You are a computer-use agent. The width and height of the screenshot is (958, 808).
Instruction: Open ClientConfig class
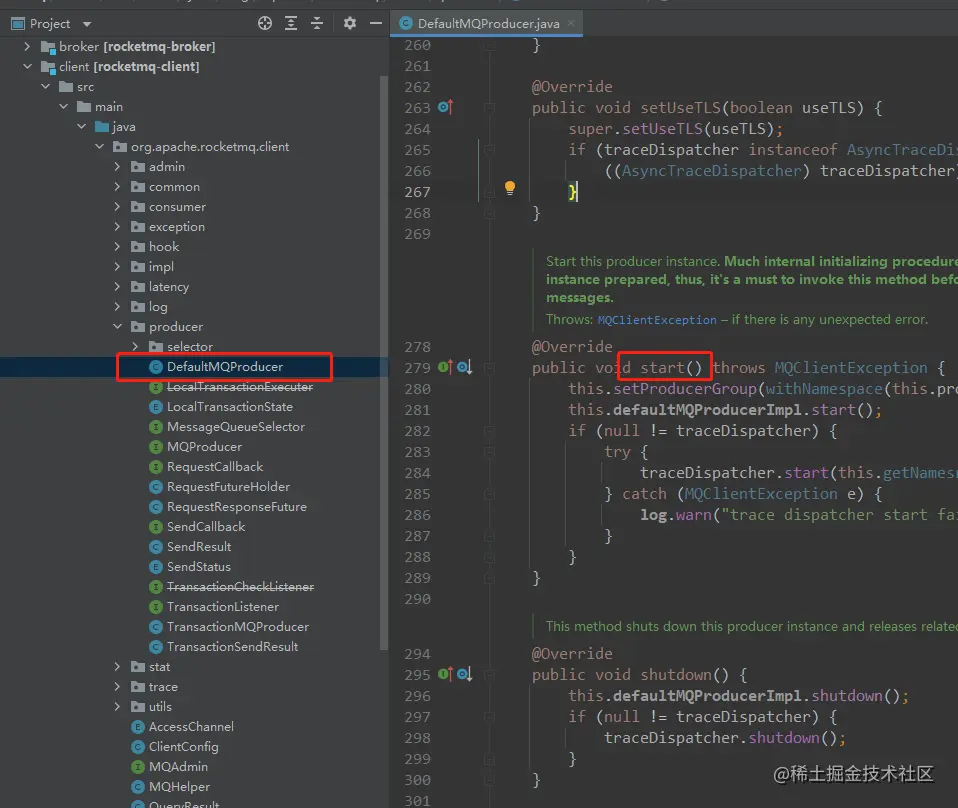click(175, 747)
